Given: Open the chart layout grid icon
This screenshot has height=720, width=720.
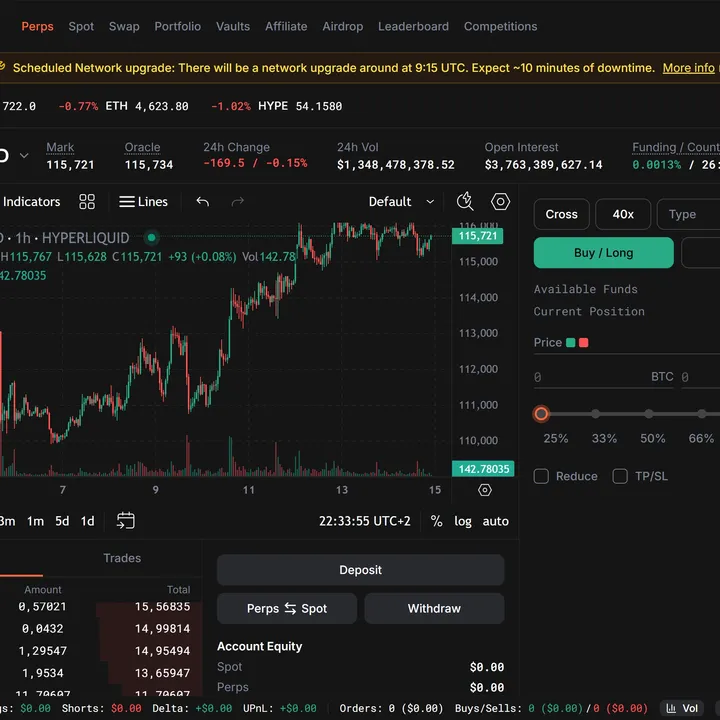Looking at the screenshot, I should 87,202.
